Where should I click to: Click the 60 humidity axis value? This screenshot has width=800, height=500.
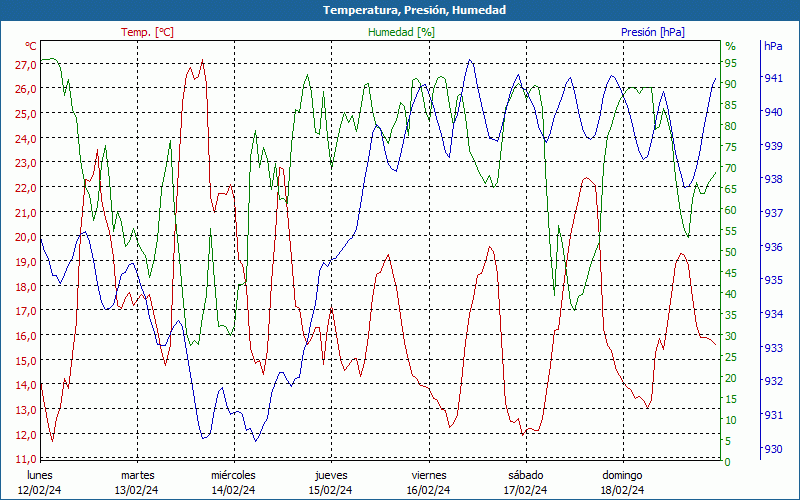[731, 210]
